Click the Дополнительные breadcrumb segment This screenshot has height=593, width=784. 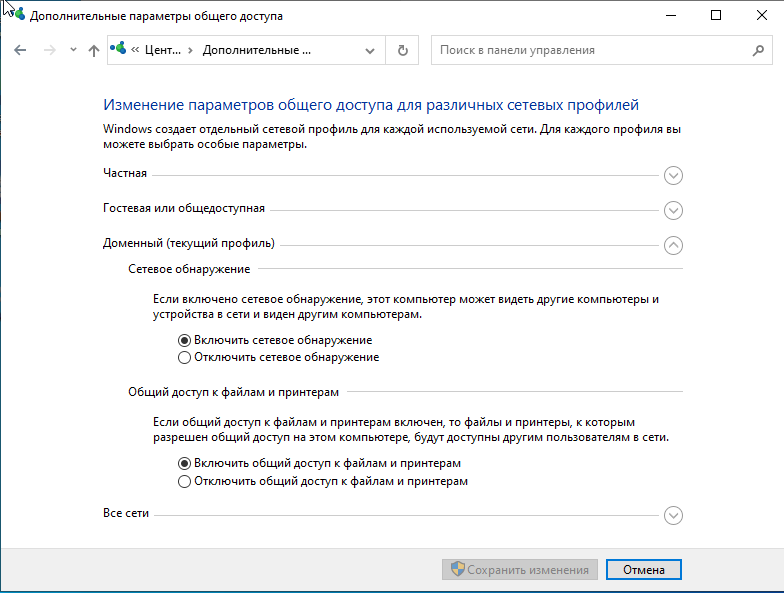click(256, 50)
